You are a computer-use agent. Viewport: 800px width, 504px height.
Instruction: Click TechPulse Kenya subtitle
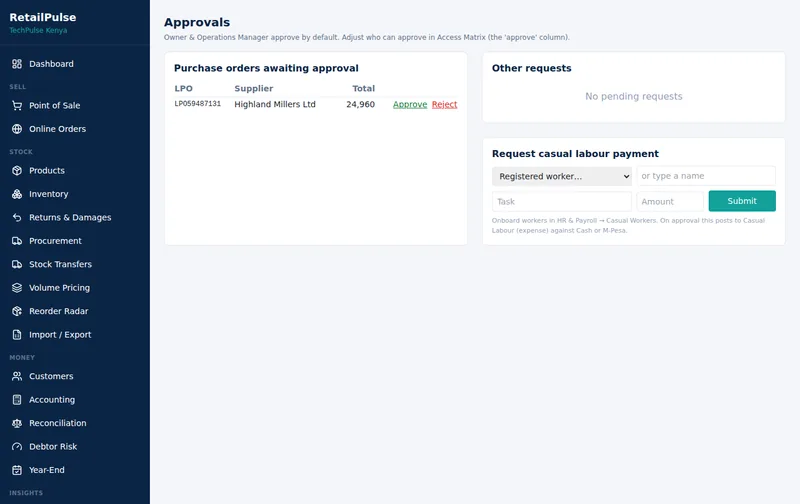(x=38, y=31)
